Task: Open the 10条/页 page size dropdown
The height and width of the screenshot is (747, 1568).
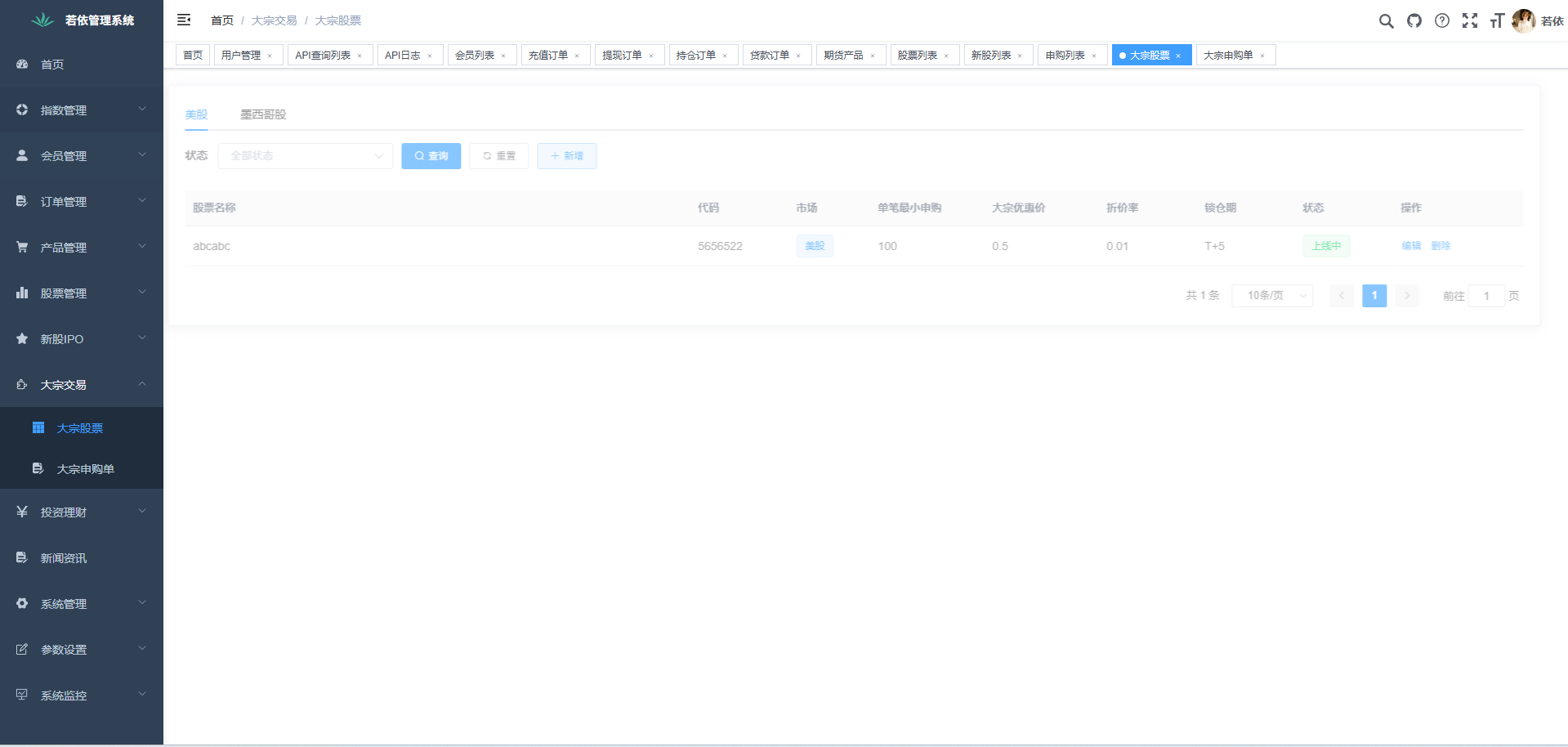Action: (x=1272, y=296)
